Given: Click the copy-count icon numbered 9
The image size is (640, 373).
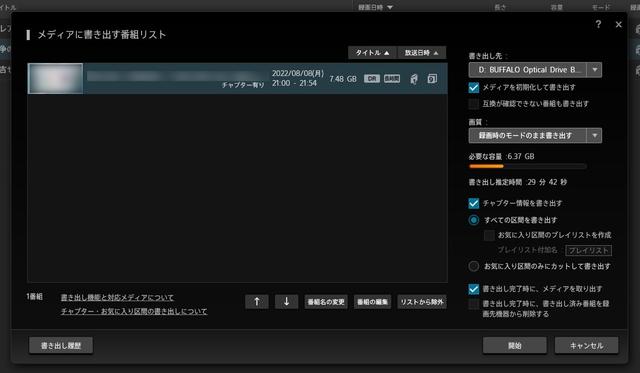Looking at the screenshot, I should (x=432, y=79).
